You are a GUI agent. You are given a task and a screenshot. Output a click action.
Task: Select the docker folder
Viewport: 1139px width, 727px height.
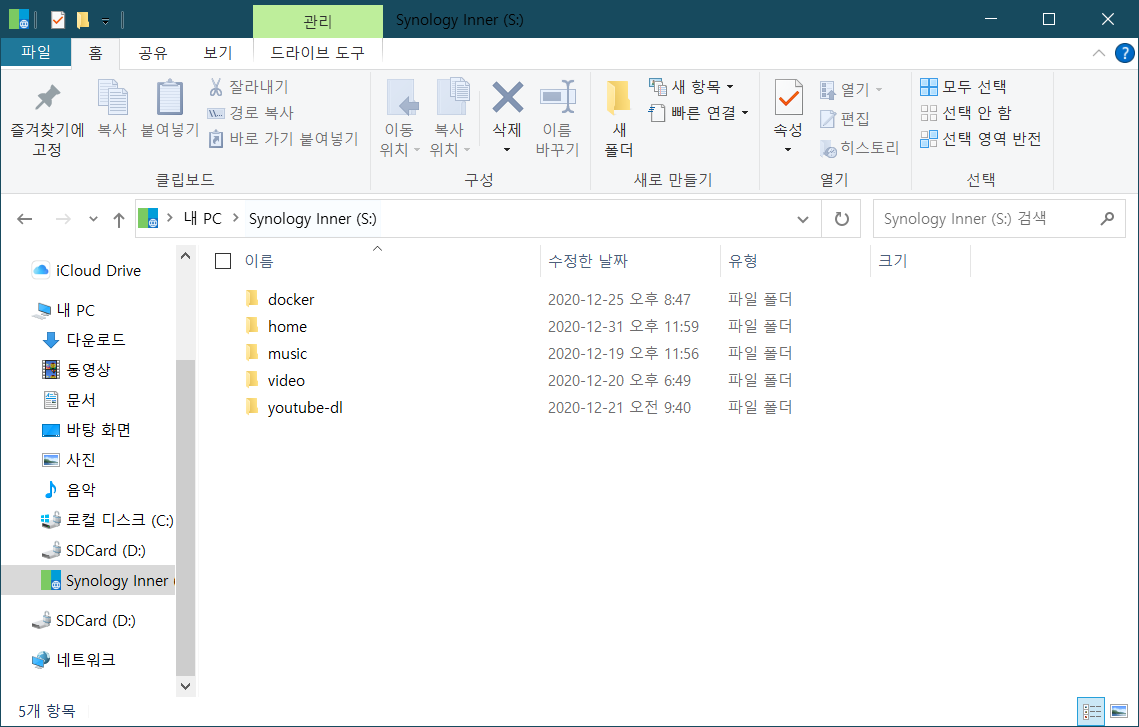[291, 299]
